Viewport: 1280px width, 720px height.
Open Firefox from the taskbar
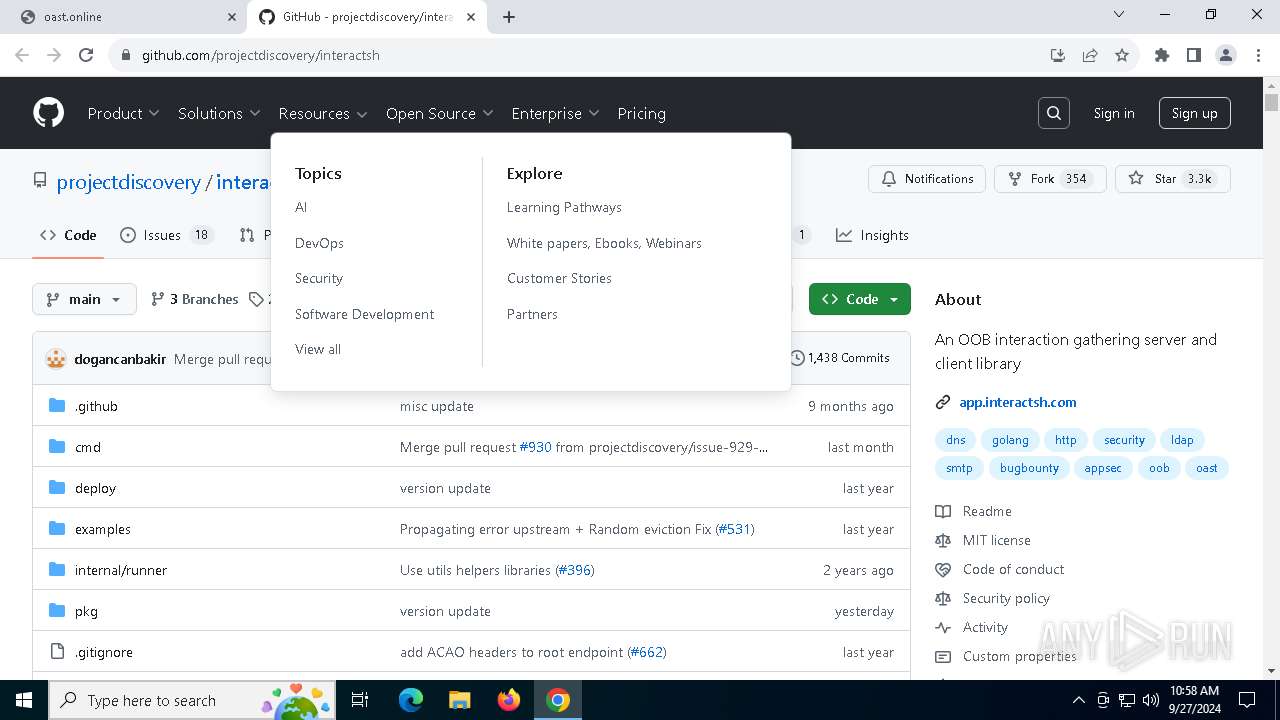(509, 700)
